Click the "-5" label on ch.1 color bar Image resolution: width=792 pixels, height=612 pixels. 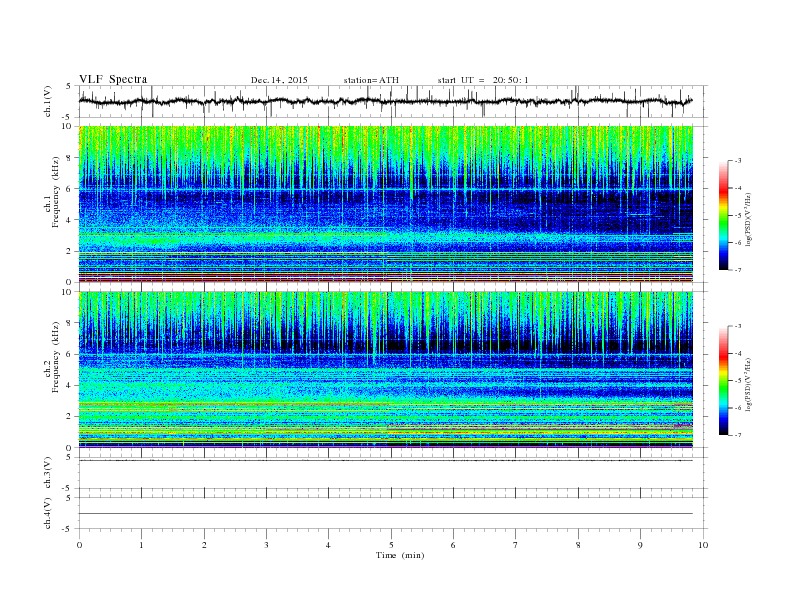point(738,216)
